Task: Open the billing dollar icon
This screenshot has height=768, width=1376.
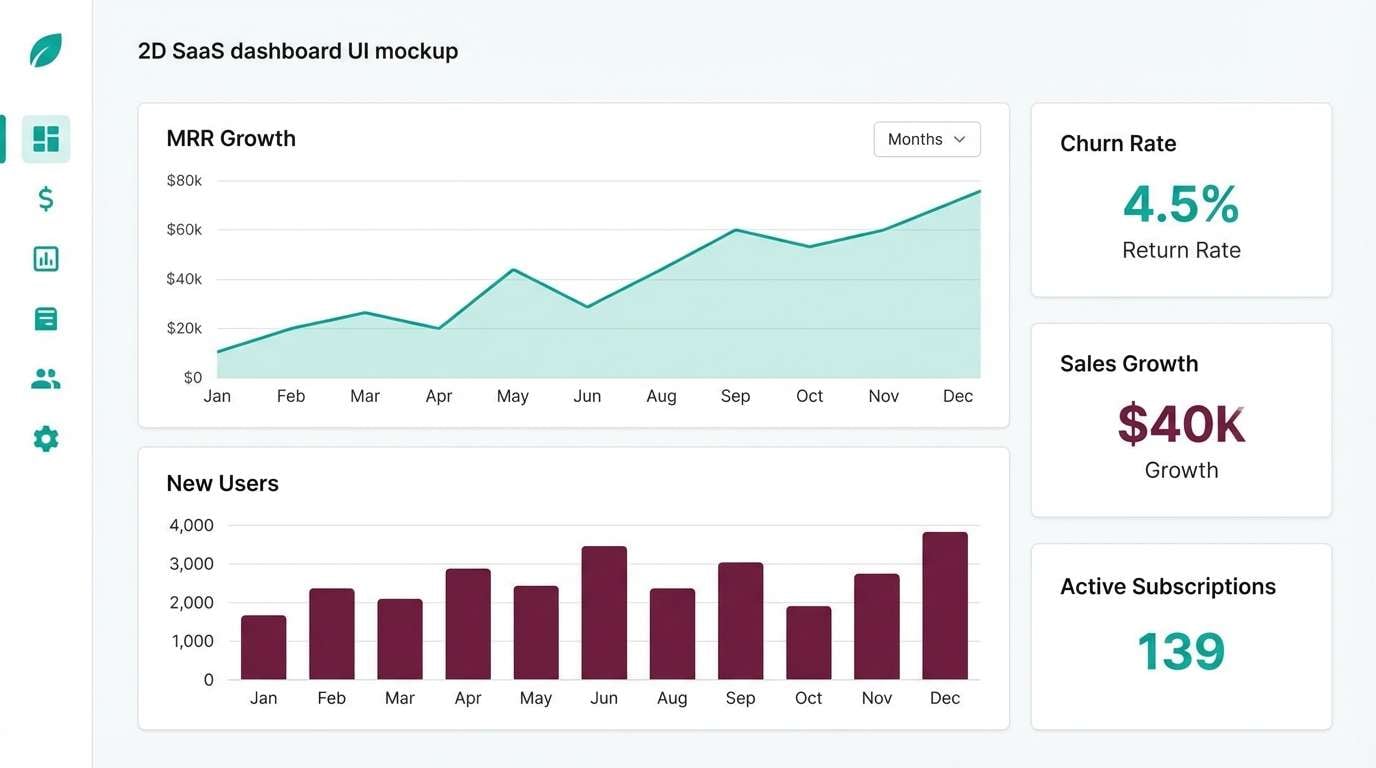Action: pos(45,198)
